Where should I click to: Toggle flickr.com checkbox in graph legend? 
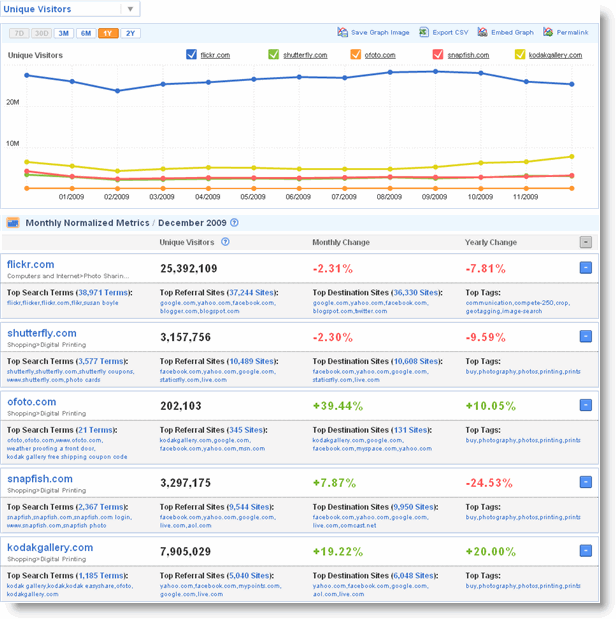coord(191,54)
